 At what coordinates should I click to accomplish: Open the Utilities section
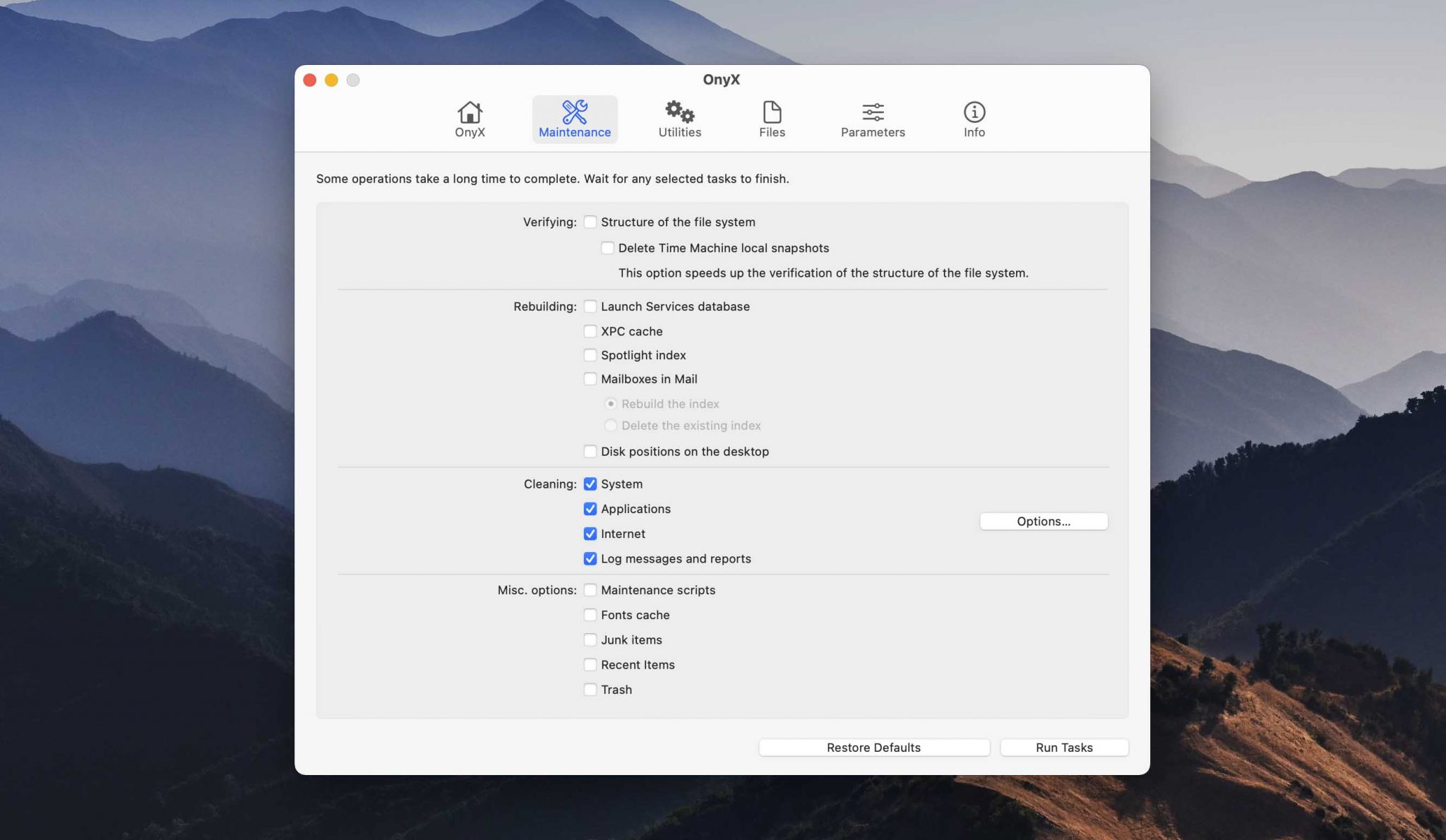click(679, 119)
